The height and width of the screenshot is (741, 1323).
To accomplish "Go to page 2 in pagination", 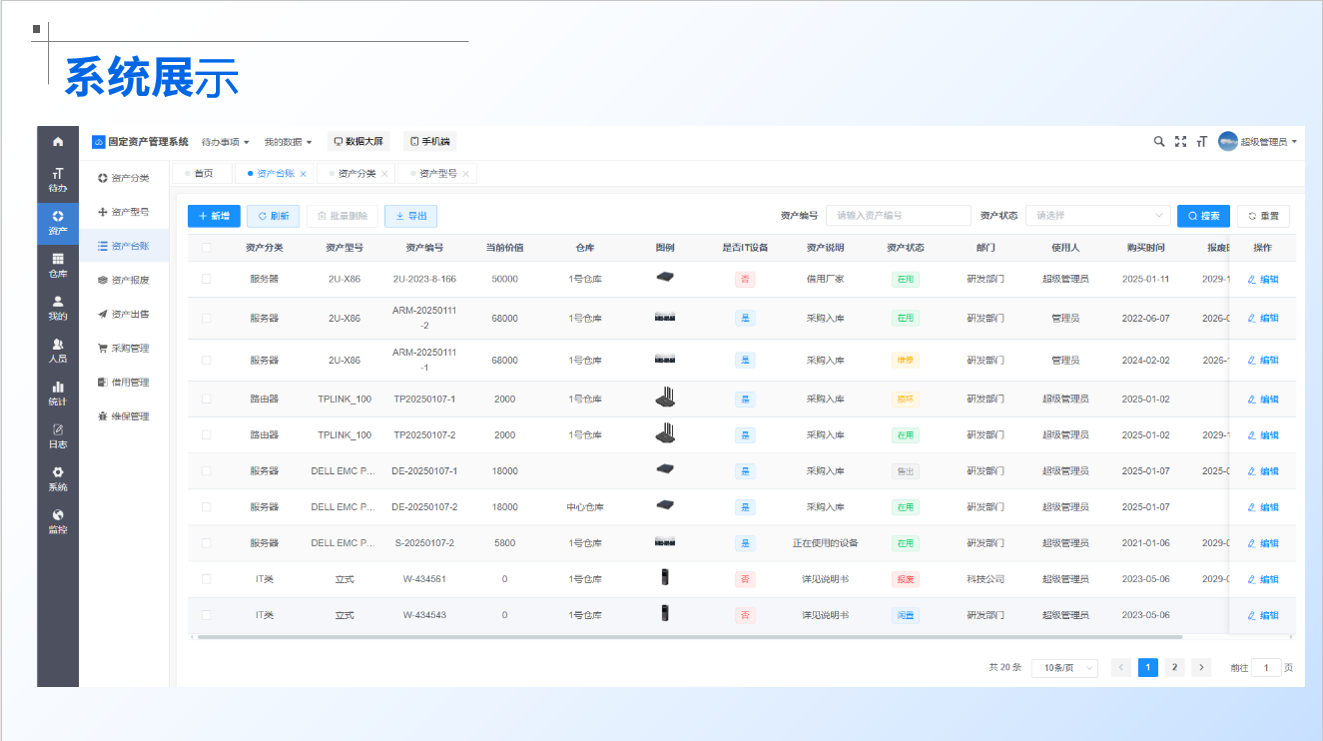I will [1175, 668].
